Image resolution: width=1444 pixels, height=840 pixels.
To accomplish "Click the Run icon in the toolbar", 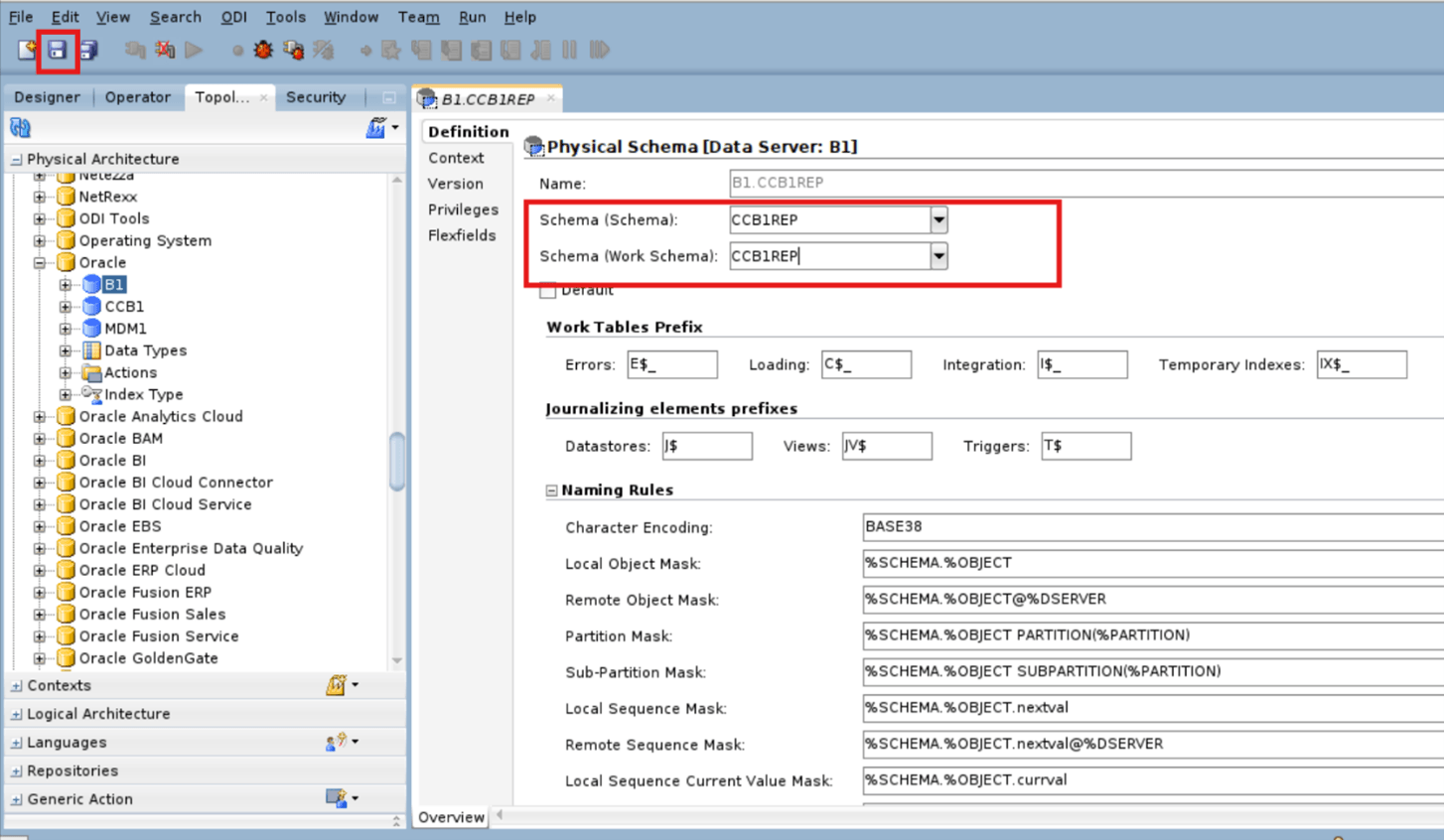I will pos(195,49).
